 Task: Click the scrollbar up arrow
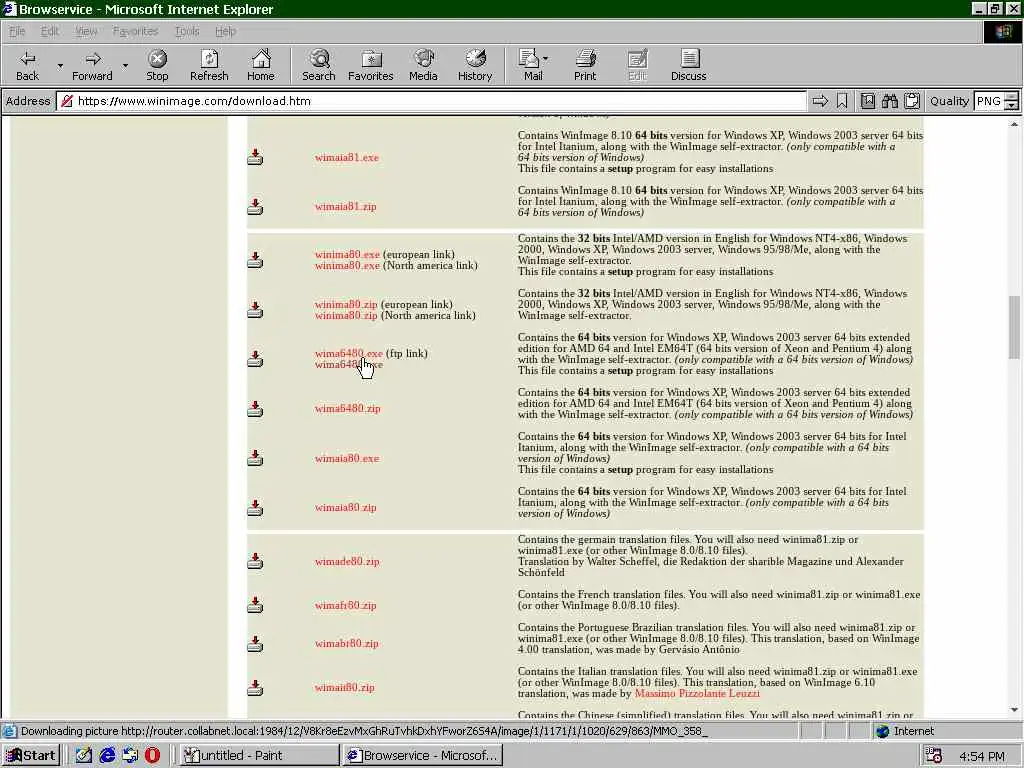[1014, 123]
